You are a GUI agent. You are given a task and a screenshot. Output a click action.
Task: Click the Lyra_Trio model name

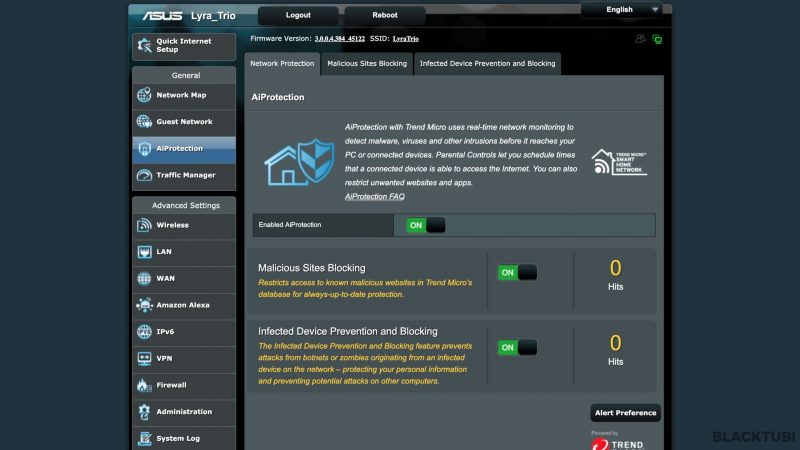tap(213, 16)
